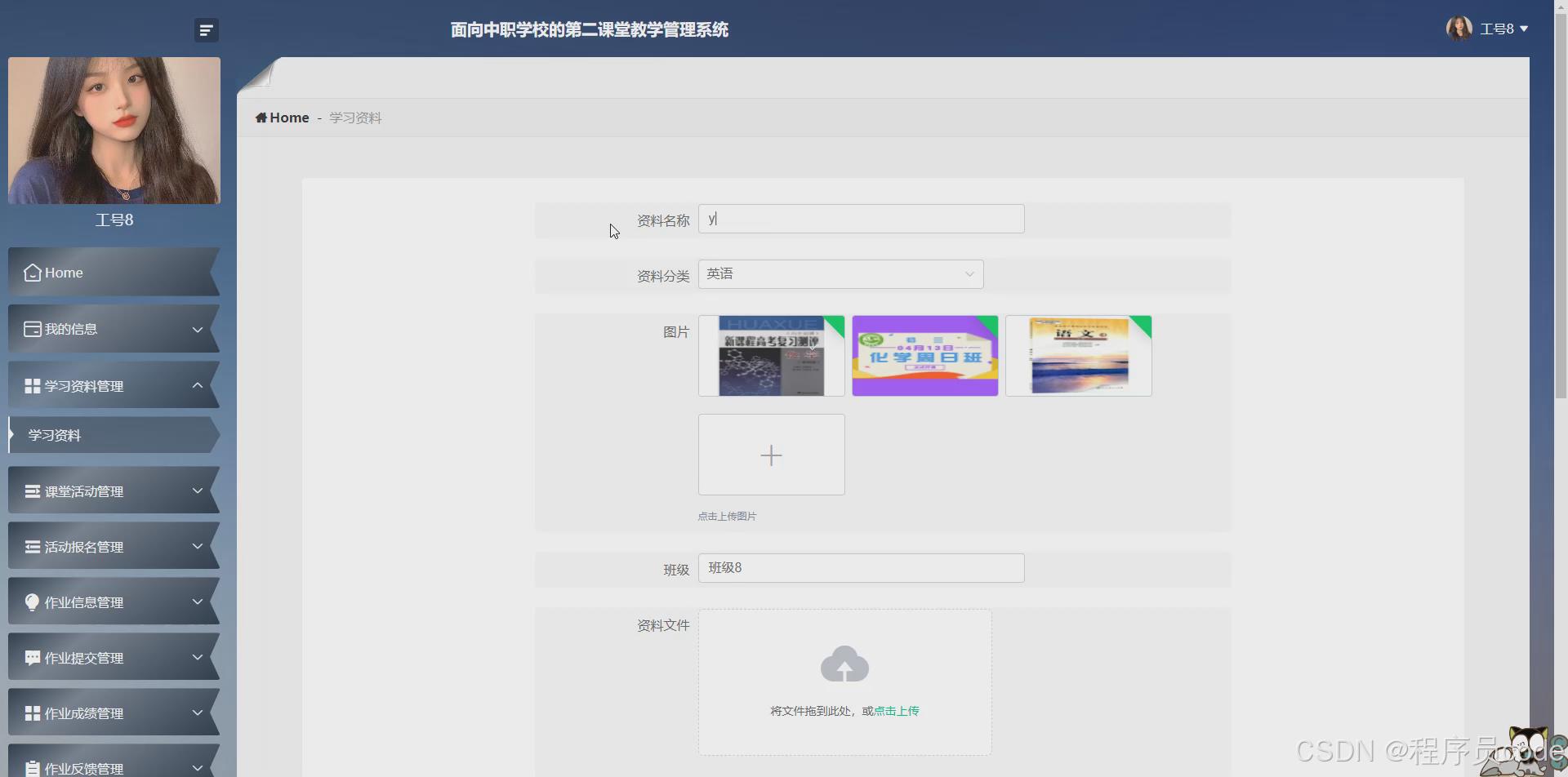Click the 作业提交管理 chat icon
Image resolution: width=1568 pixels, height=777 pixels.
pos(32,657)
